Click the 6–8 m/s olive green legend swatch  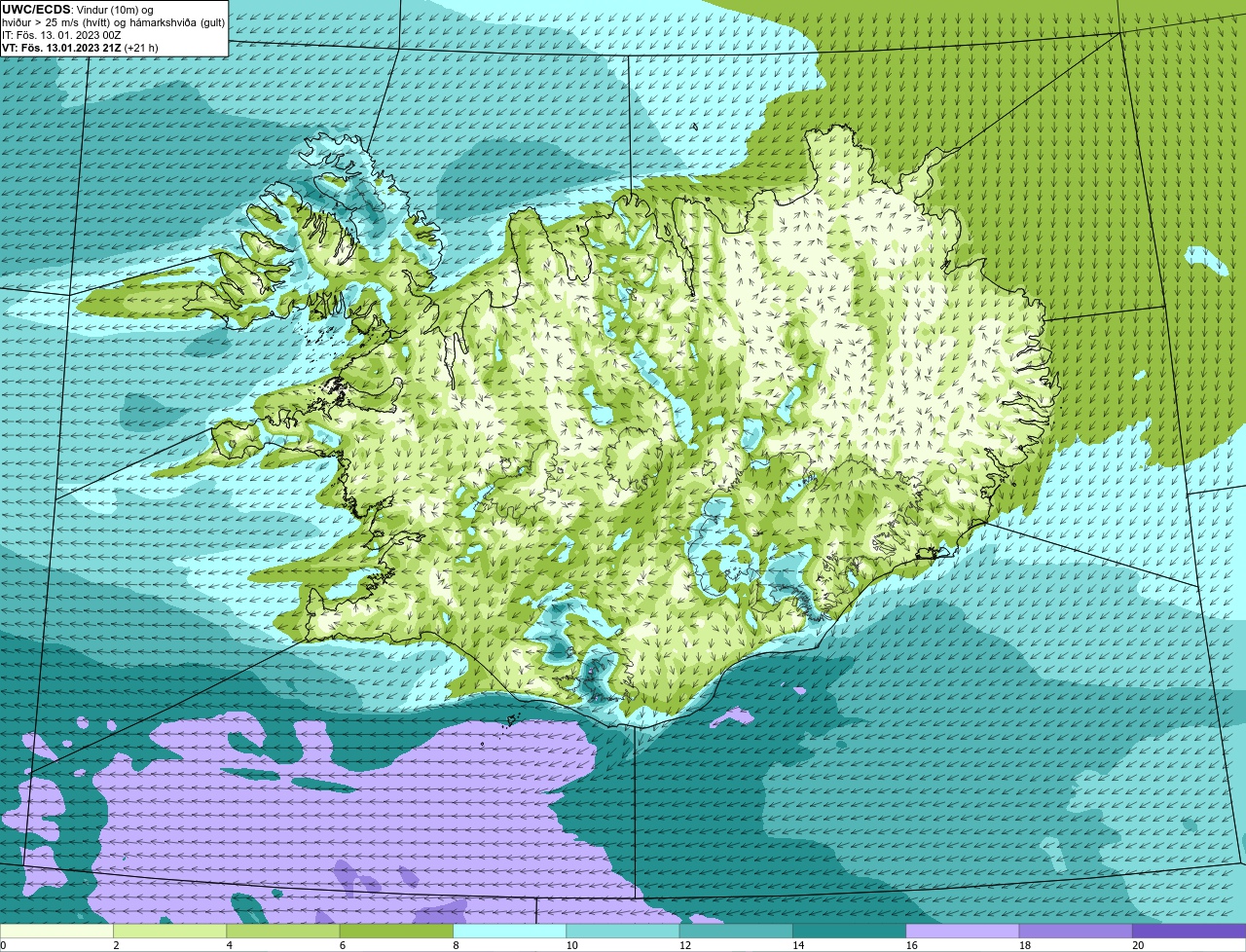pos(396,932)
